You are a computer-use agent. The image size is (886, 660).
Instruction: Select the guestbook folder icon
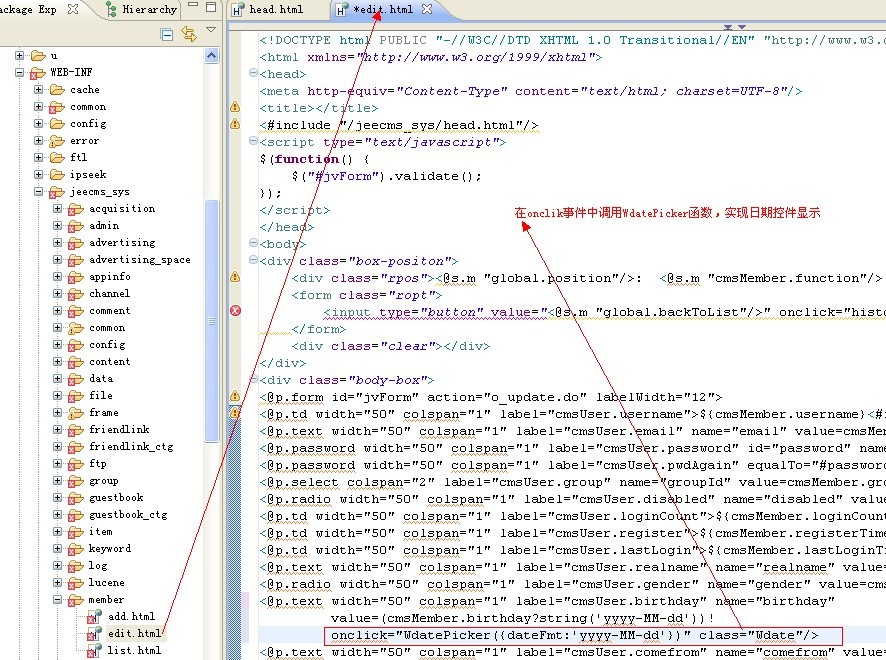(x=76, y=498)
